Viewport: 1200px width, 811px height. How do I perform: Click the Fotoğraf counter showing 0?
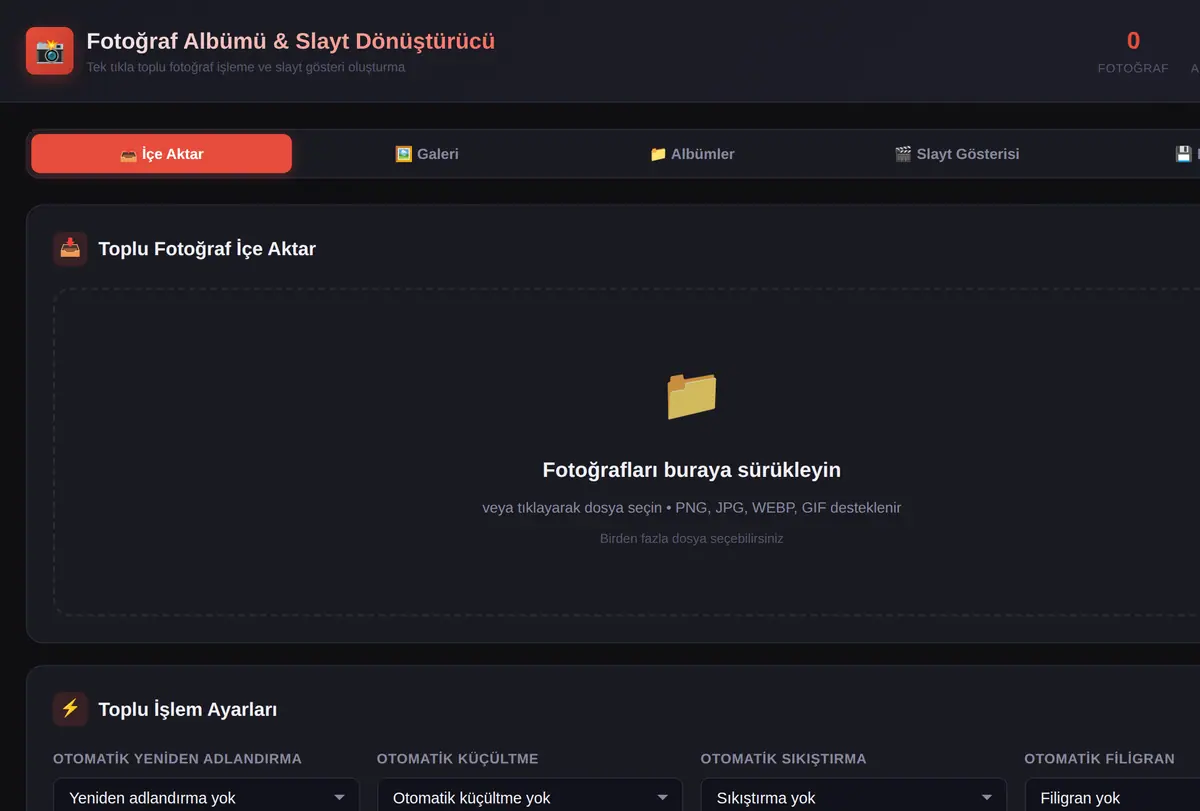1133,52
